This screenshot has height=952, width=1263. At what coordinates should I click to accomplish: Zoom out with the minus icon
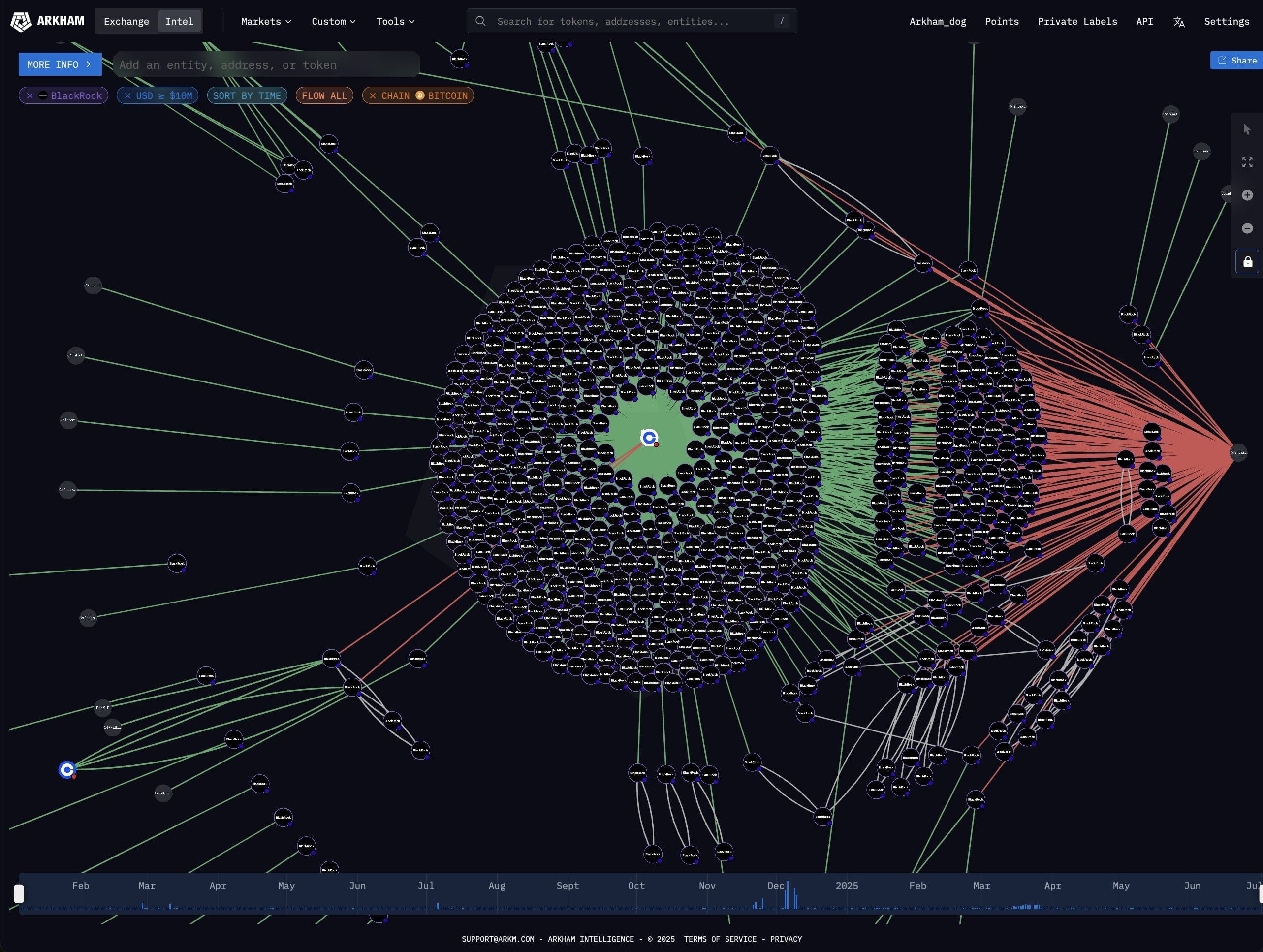pos(1247,228)
